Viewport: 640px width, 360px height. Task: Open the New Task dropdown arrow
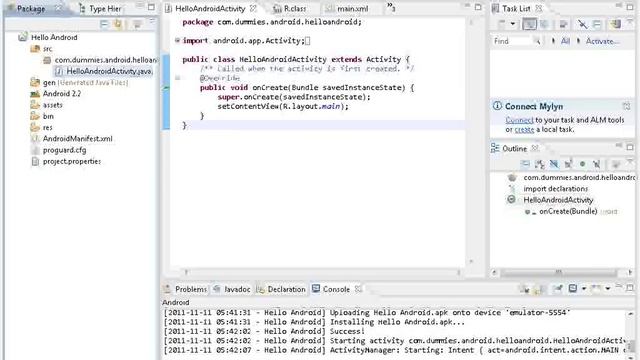513,24
